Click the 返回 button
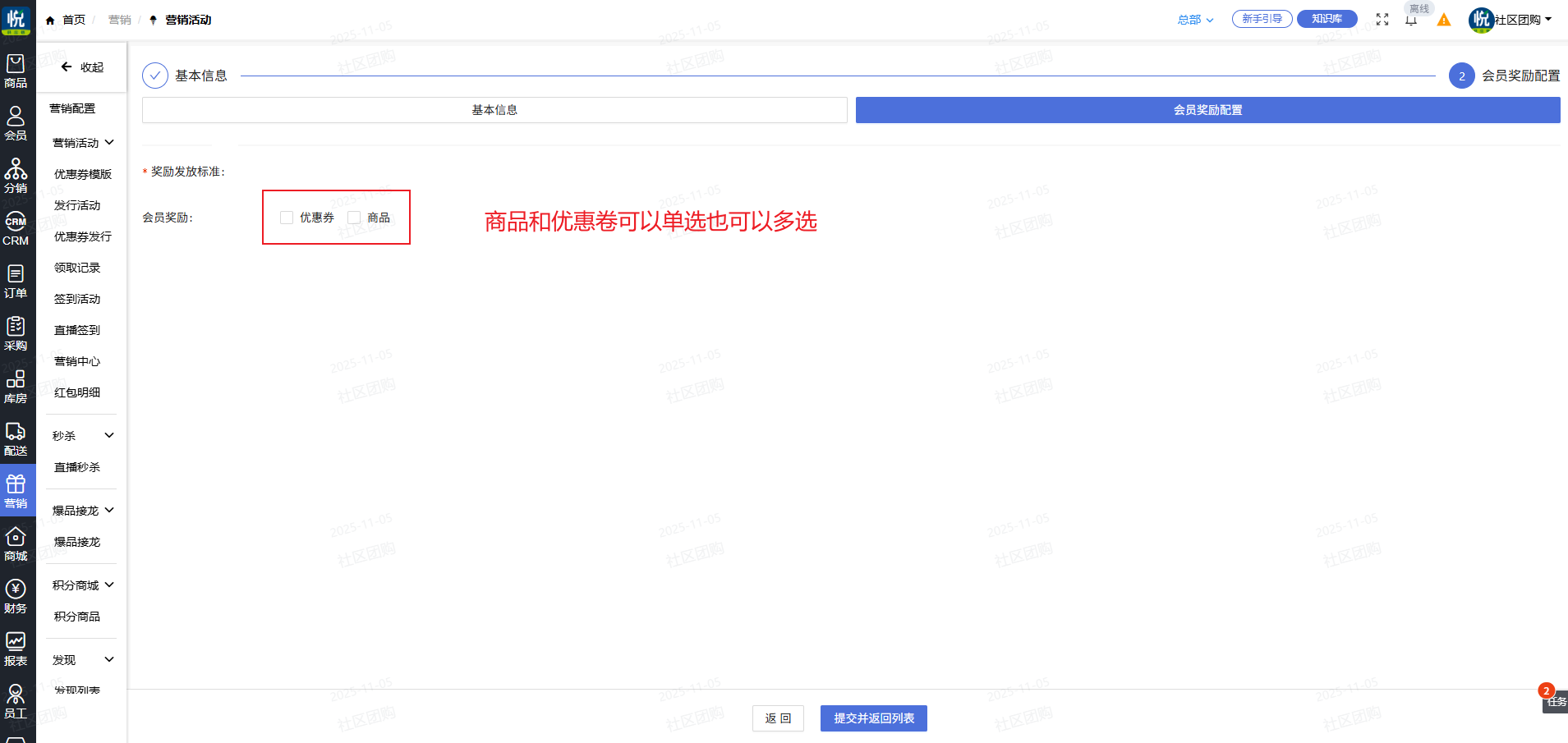The height and width of the screenshot is (743, 1568). coord(778,718)
